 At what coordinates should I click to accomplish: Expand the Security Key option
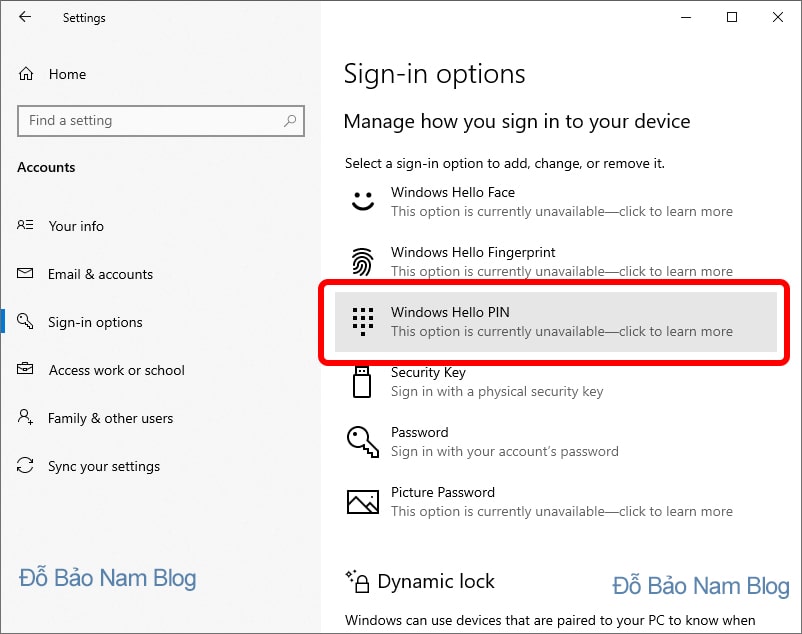[x=556, y=381]
